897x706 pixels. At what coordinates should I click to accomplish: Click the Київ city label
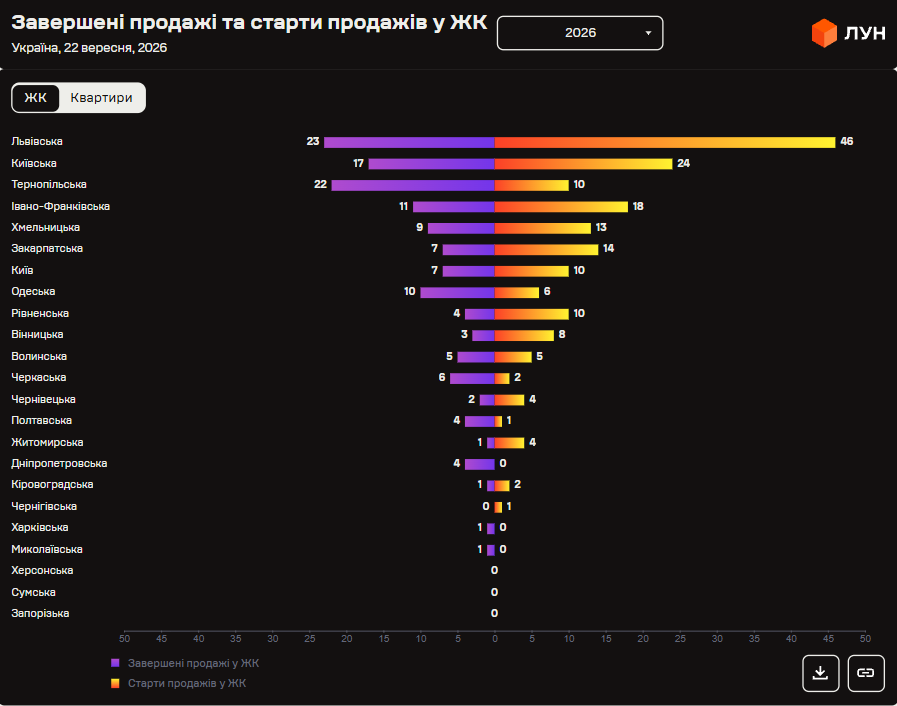22,270
